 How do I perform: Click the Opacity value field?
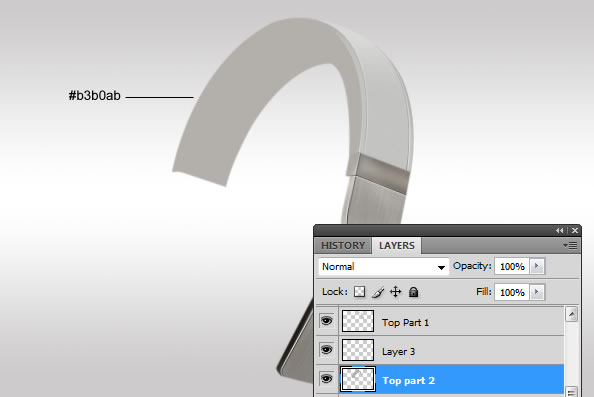(512, 266)
